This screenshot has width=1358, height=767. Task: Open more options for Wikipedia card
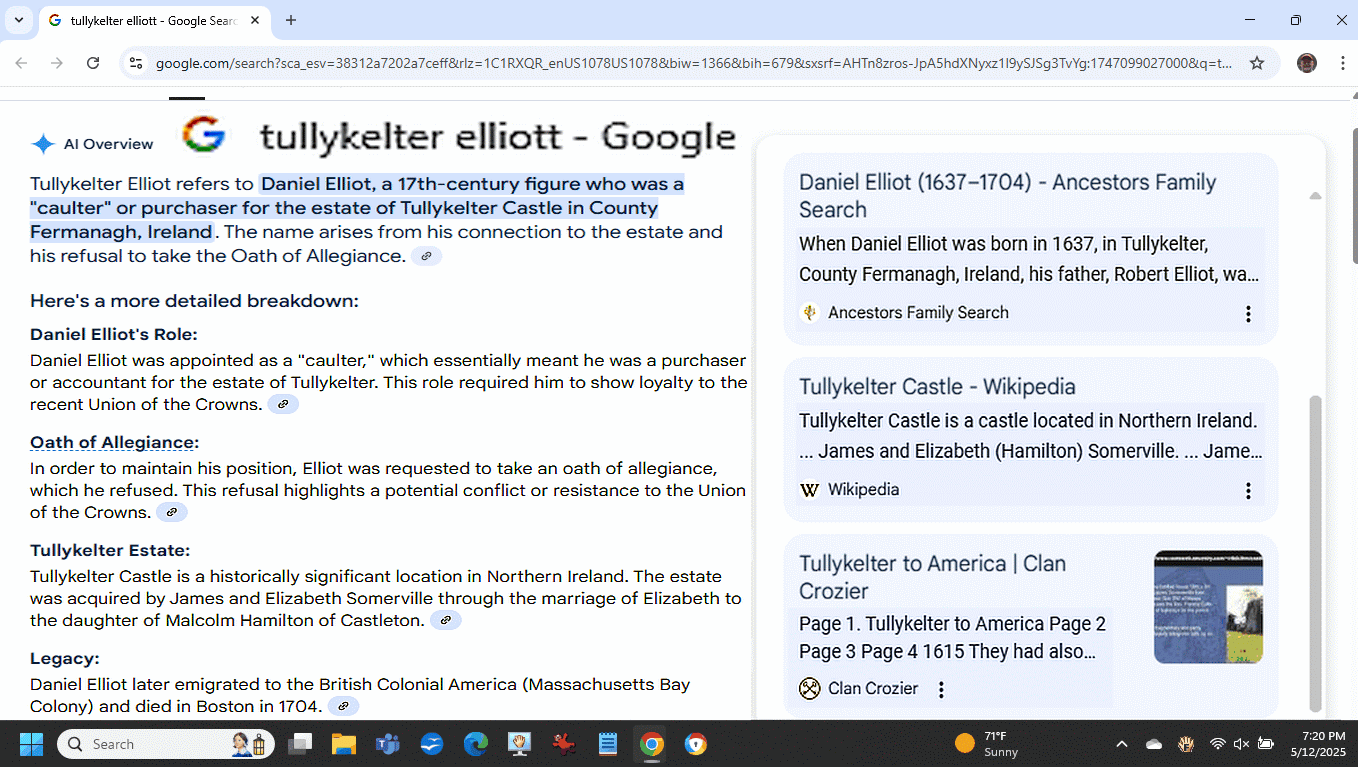tap(1248, 491)
